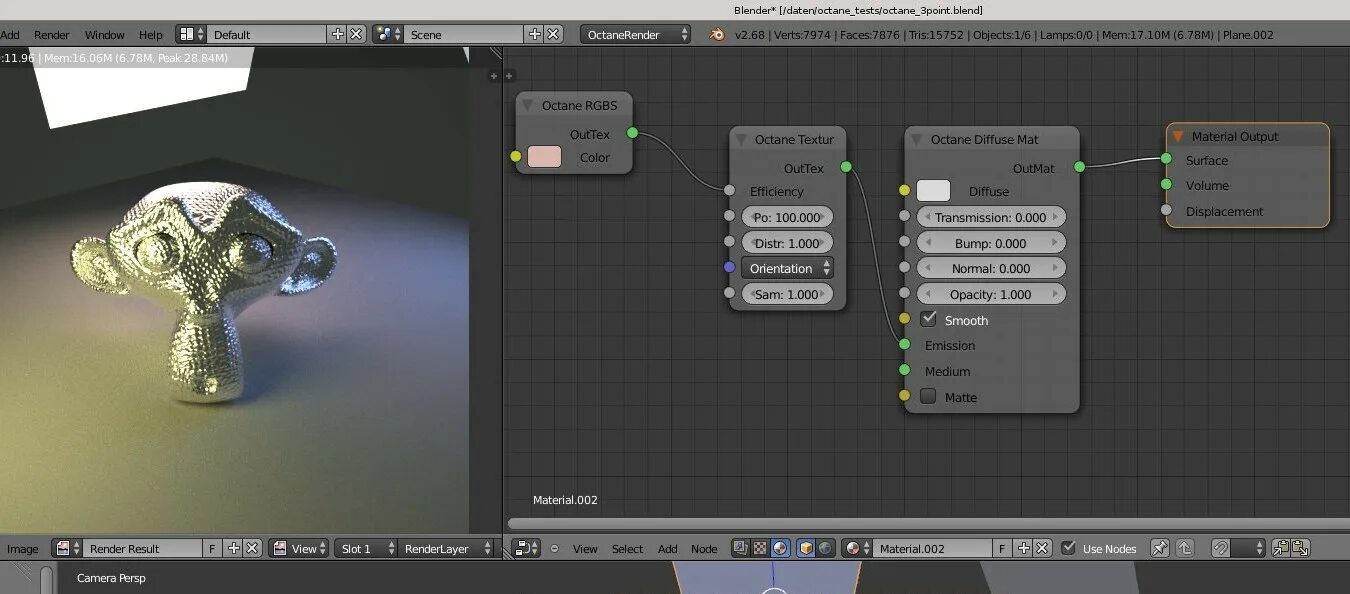Open the node editor Add menu
Screen dimensions: 1350x594
tap(668, 548)
